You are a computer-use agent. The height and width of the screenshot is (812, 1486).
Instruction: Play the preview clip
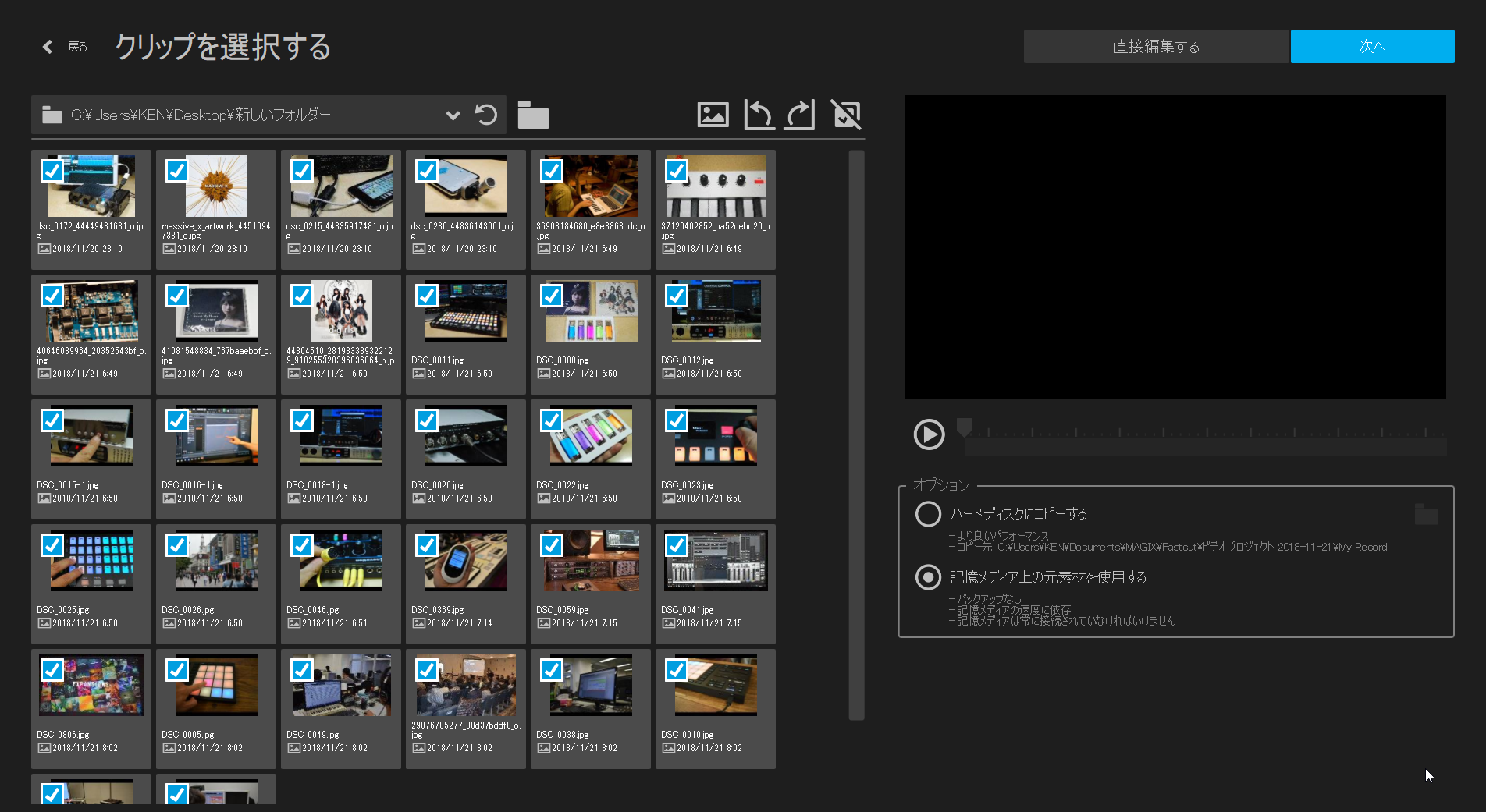pyautogui.click(x=929, y=434)
